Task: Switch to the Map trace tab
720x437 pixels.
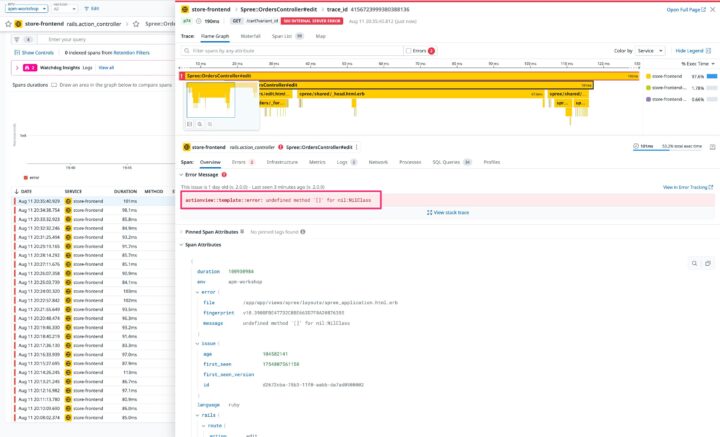Action: (x=321, y=36)
